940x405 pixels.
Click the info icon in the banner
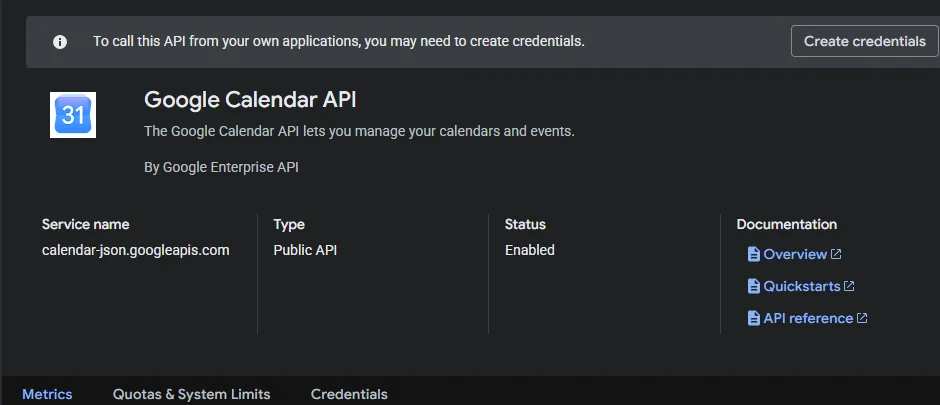[x=60, y=42]
